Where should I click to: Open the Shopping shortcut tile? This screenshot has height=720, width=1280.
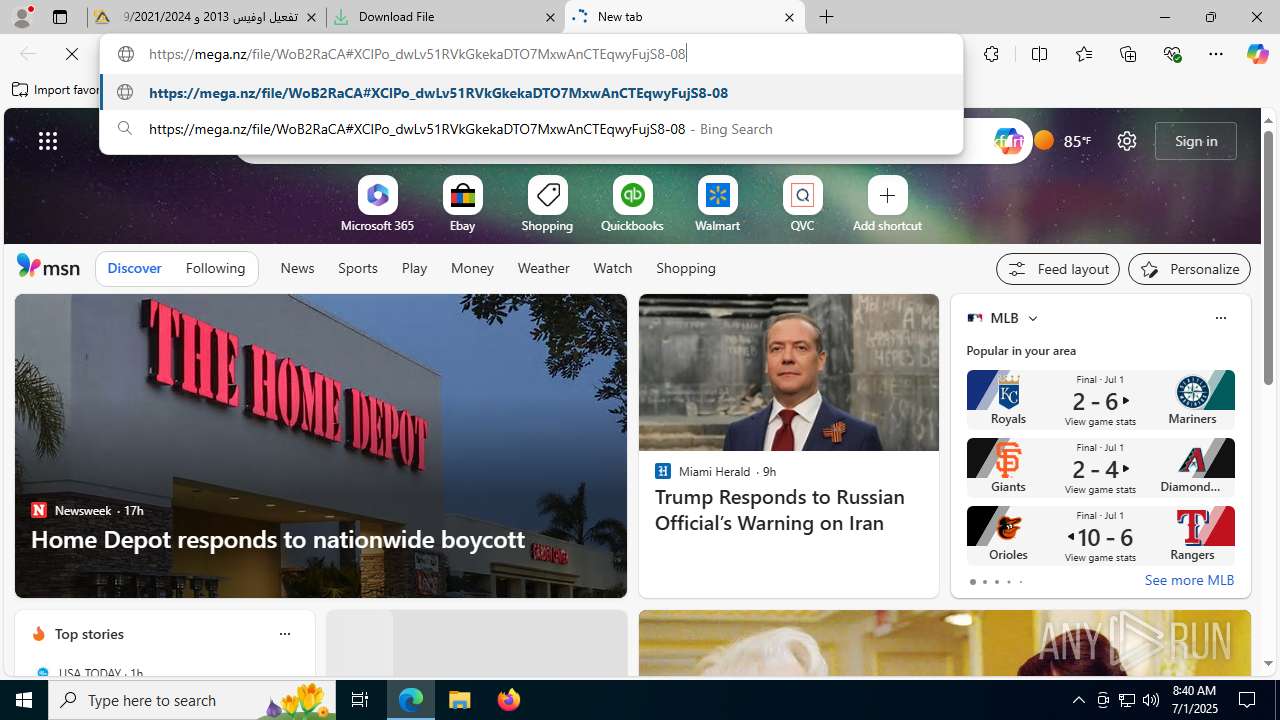547,206
